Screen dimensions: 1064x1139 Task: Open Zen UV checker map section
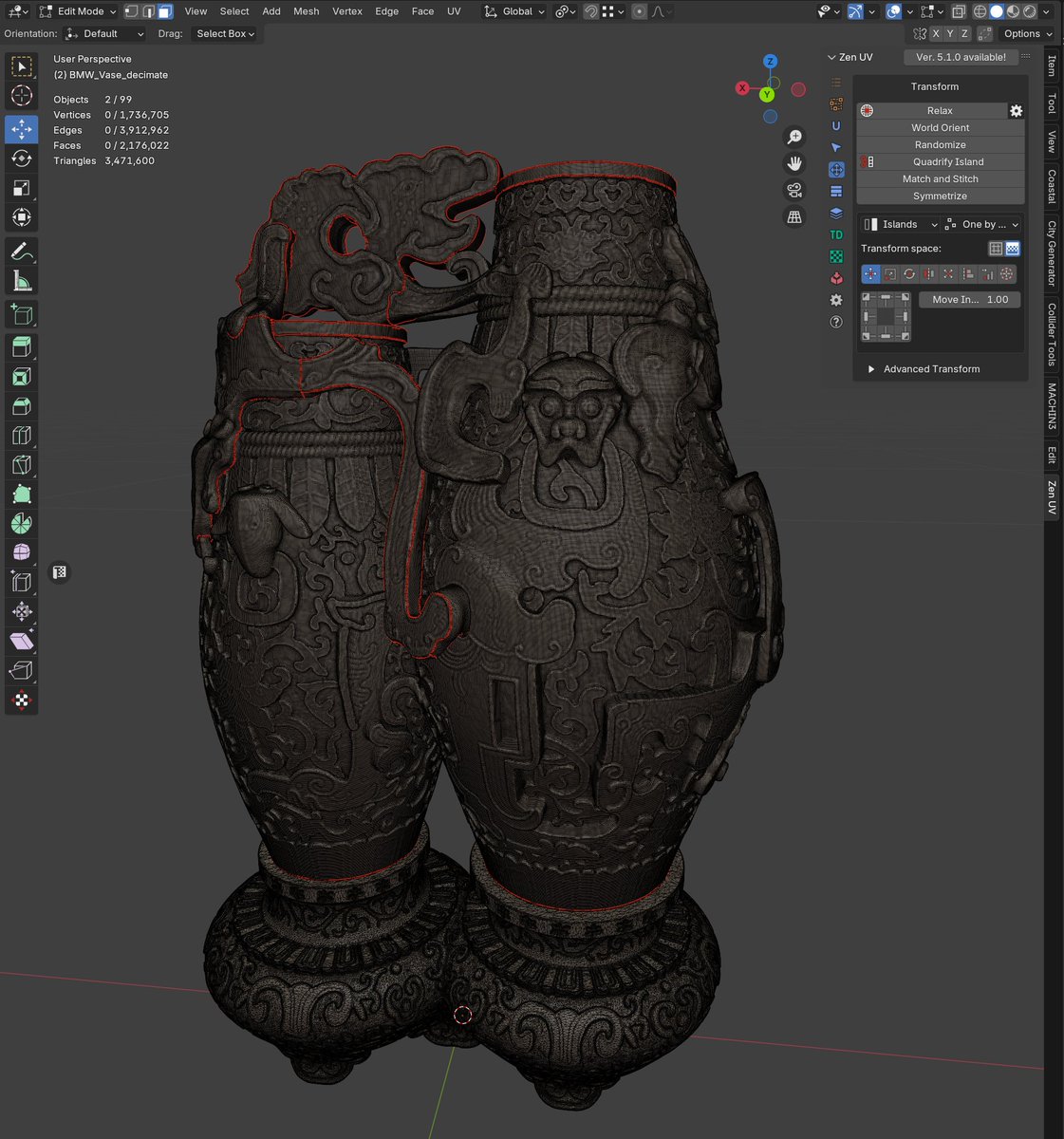[x=836, y=256]
